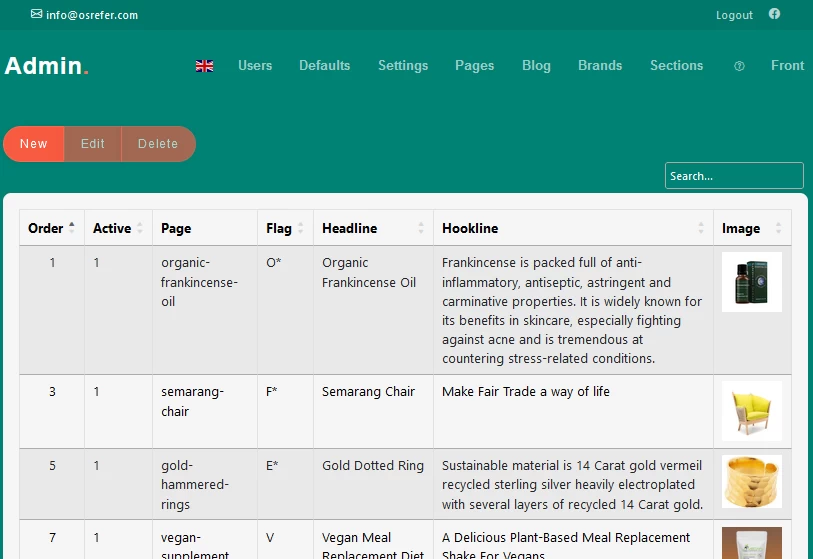Go to the Blog menu

click(536, 66)
